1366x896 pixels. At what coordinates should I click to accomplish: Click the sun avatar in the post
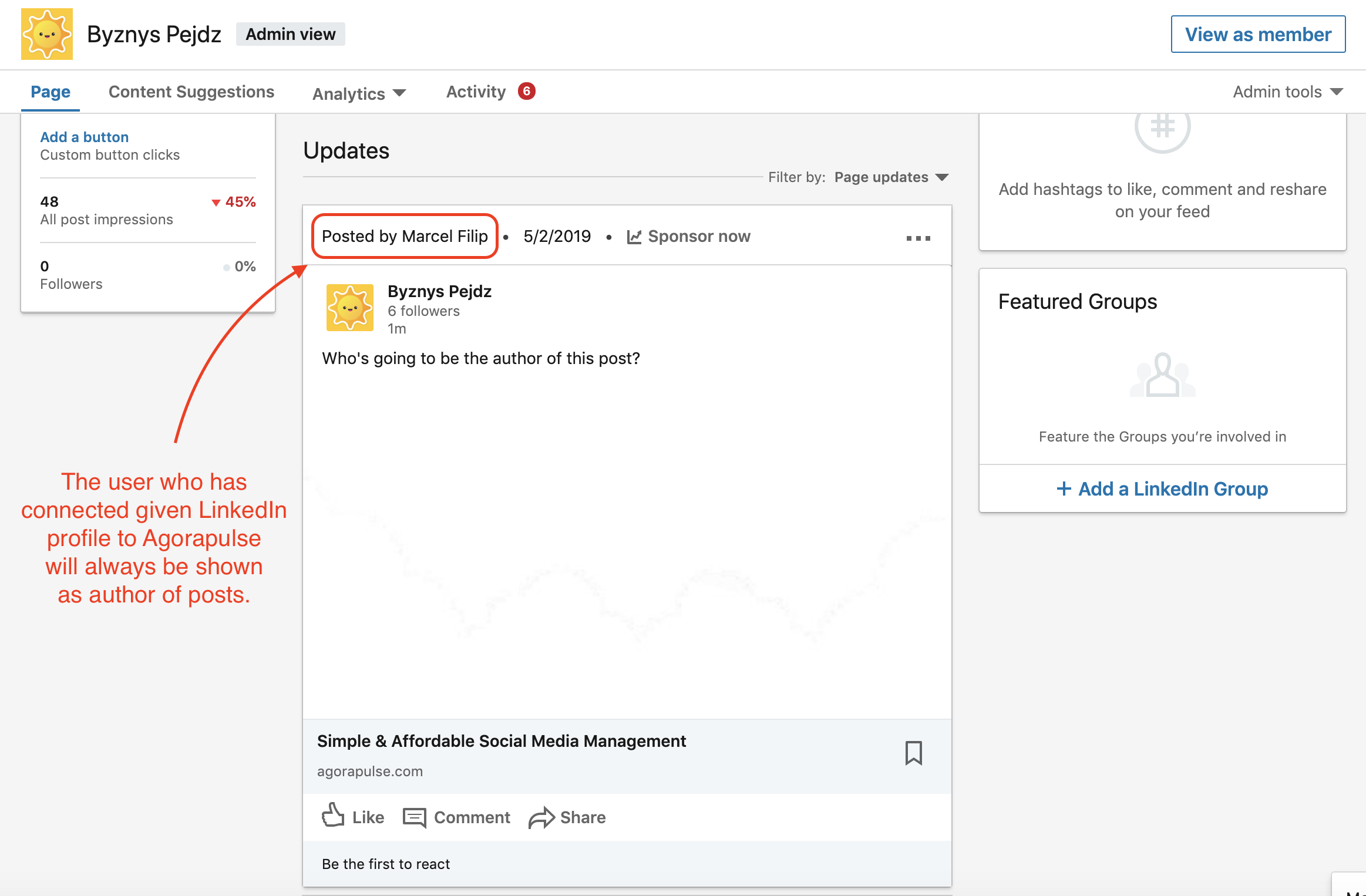pos(350,308)
